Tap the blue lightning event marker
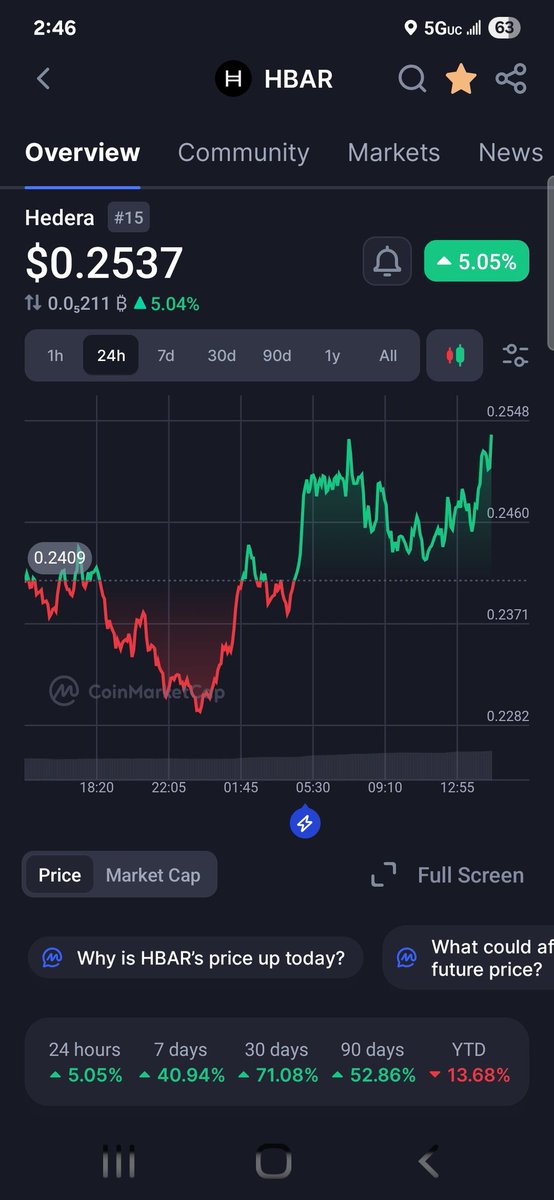 click(x=306, y=823)
